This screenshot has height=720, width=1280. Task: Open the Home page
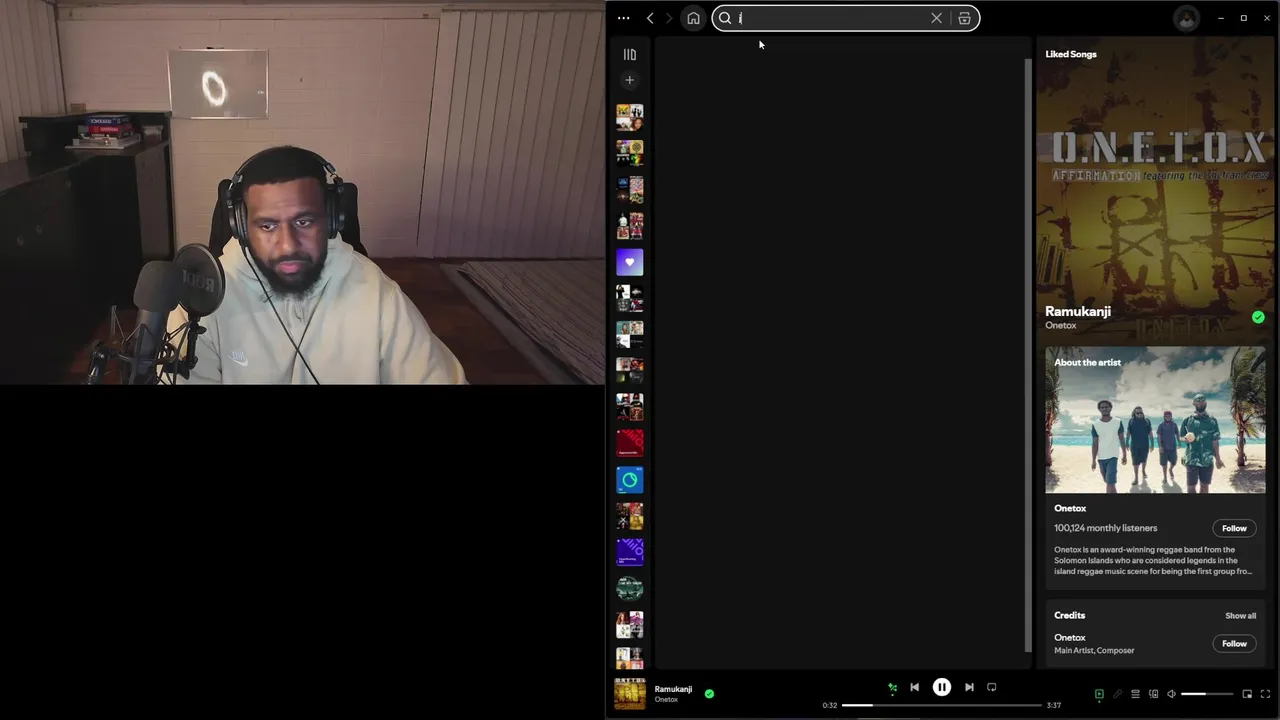(693, 18)
